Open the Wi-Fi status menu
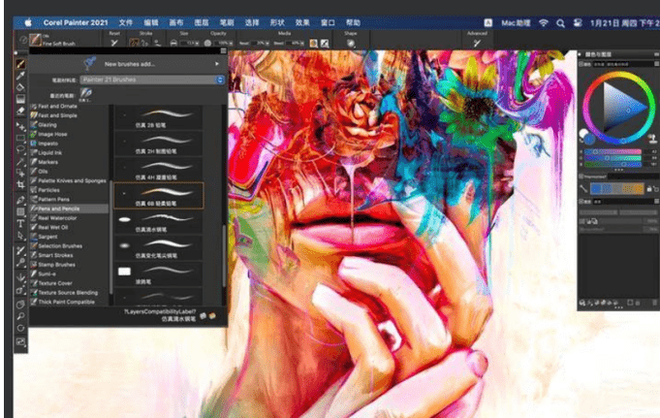This screenshot has width=660, height=418. 543,23
